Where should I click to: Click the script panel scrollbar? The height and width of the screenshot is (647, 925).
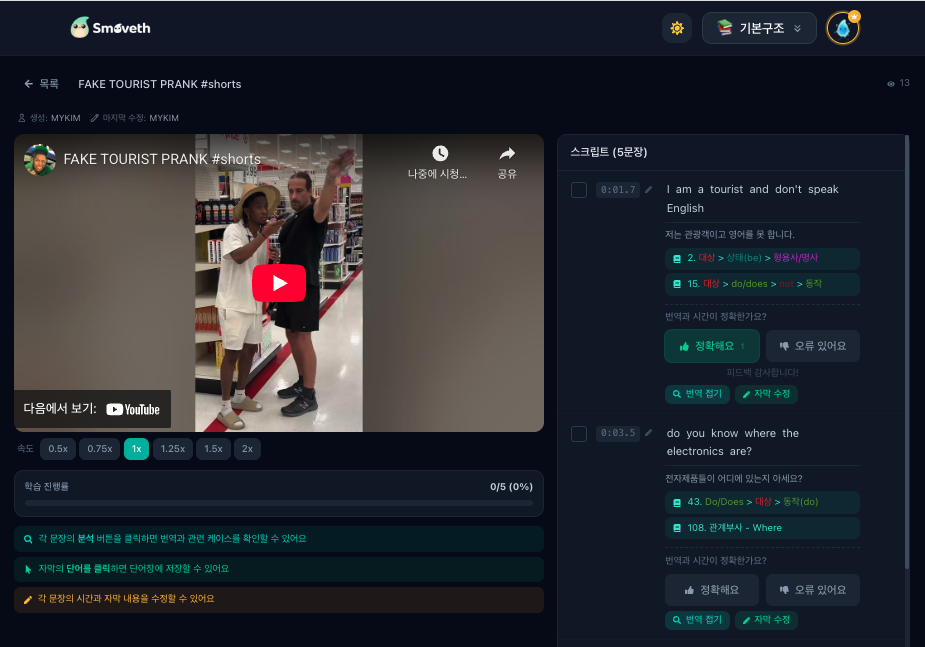coord(907,352)
